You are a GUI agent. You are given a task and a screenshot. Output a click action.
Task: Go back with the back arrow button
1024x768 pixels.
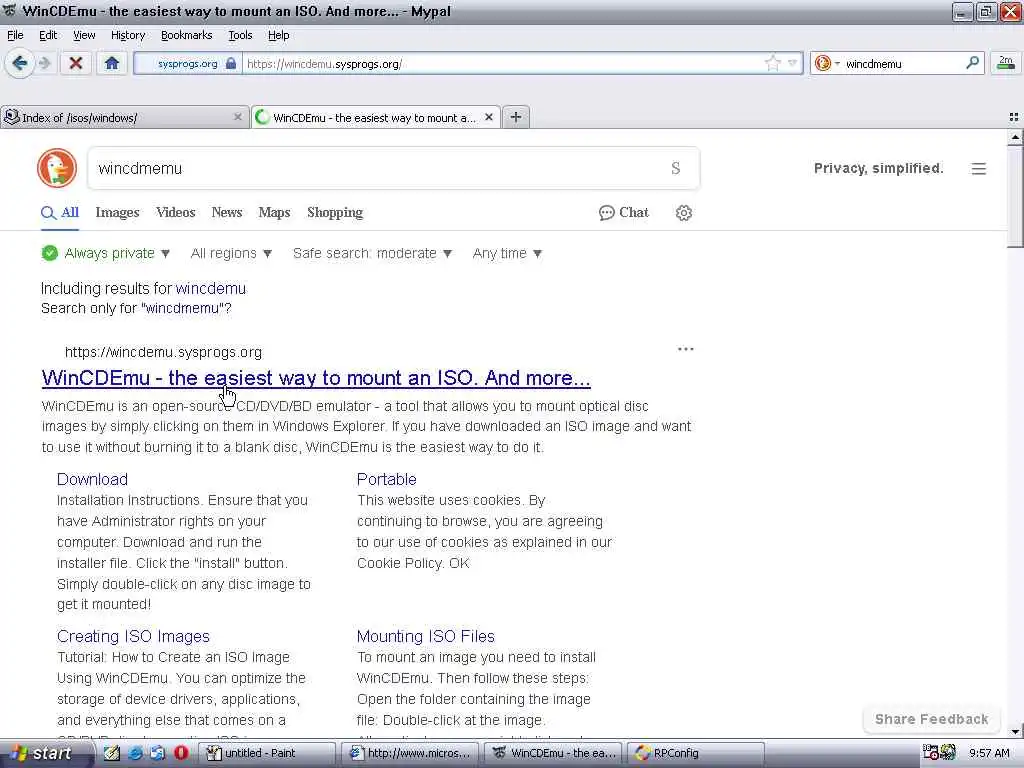pos(20,63)
